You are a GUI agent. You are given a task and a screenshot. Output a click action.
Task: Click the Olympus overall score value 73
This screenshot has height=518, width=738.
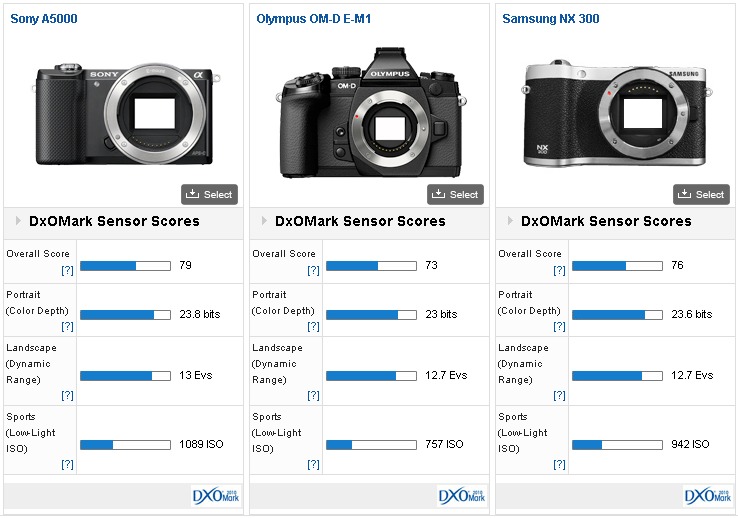point(432,265)
